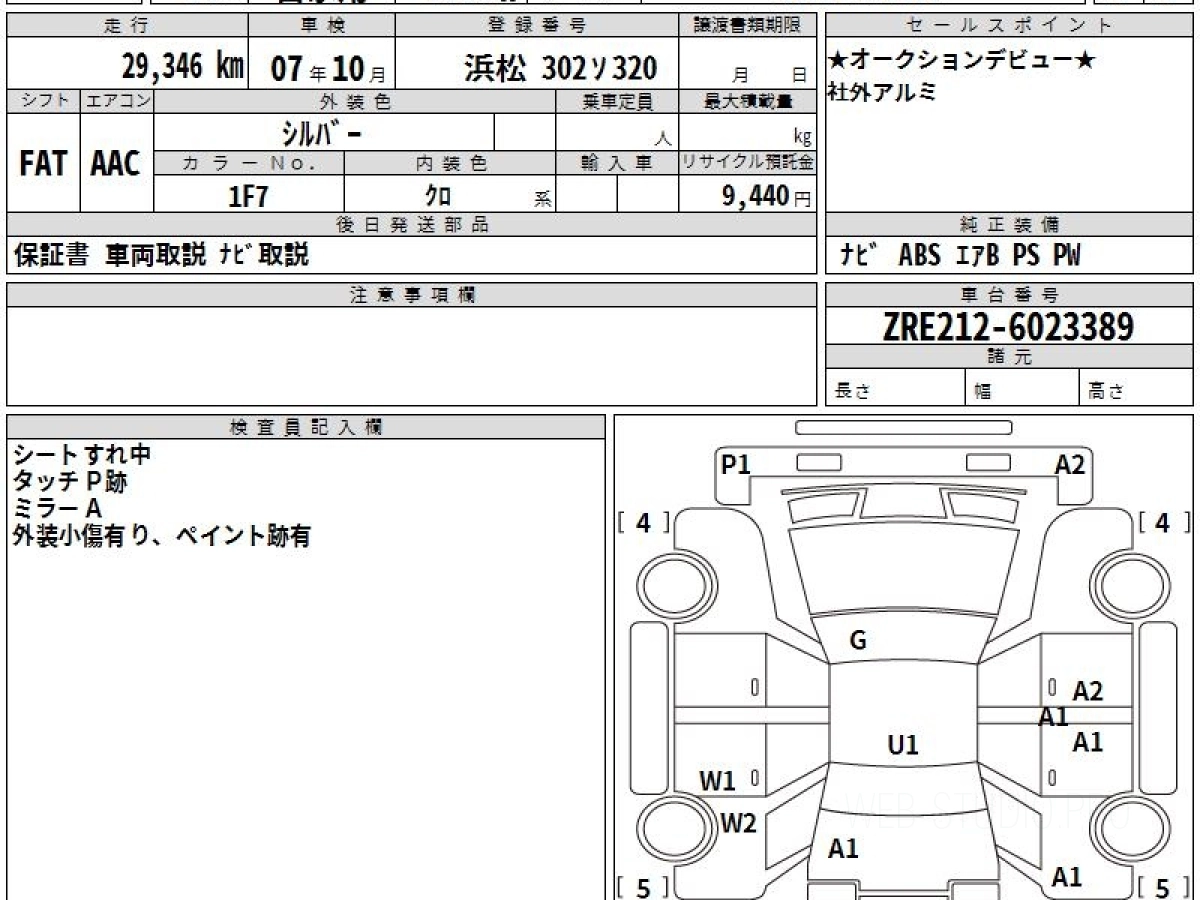The image size is (1200, 900).
Task: Select the 走行 header cell
Action: pyautogui.click(x=126, y=26)
